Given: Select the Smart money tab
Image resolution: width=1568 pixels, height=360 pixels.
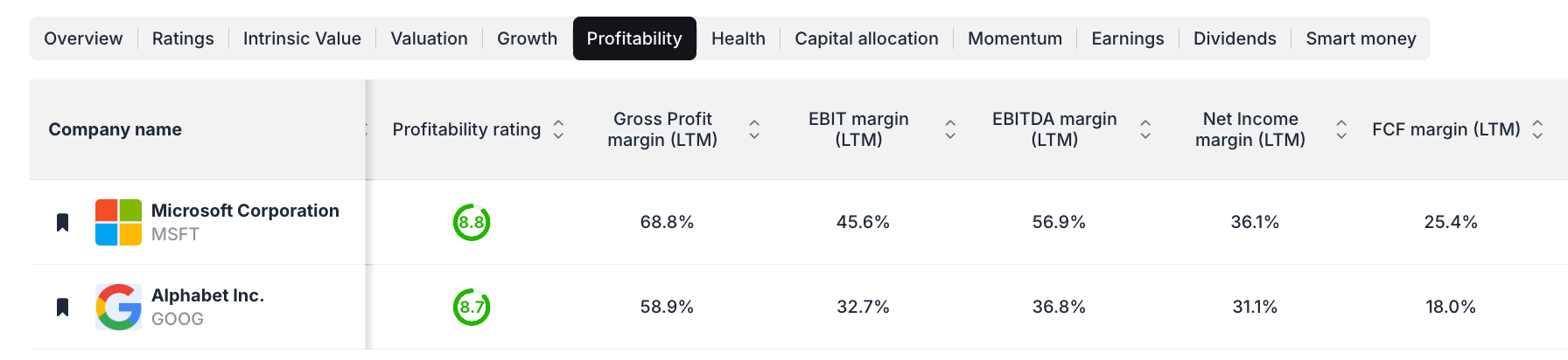Looking at the screenshot, I should [1361, 38].
